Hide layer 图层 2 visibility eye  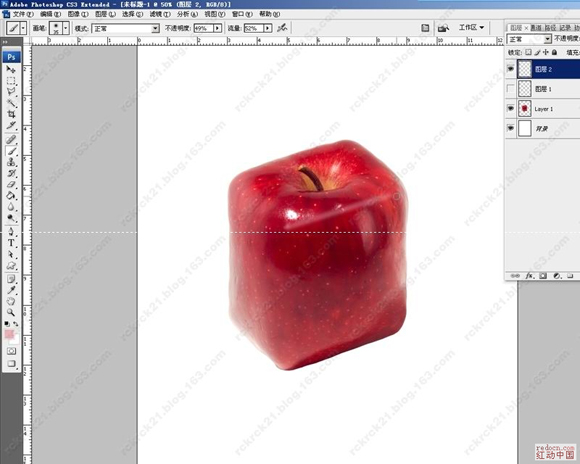tap(510, 69)
